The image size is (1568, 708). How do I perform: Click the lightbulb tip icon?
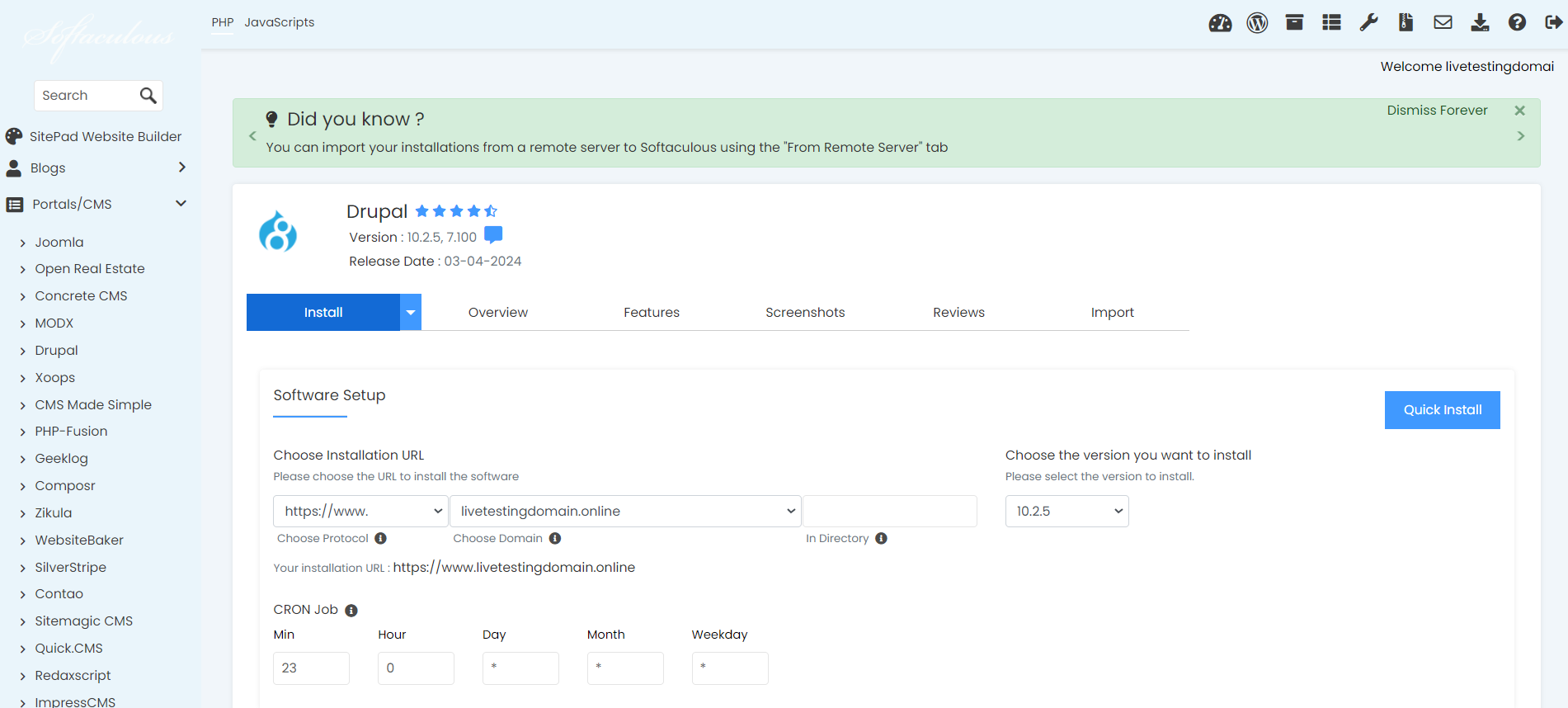point(271,120)
